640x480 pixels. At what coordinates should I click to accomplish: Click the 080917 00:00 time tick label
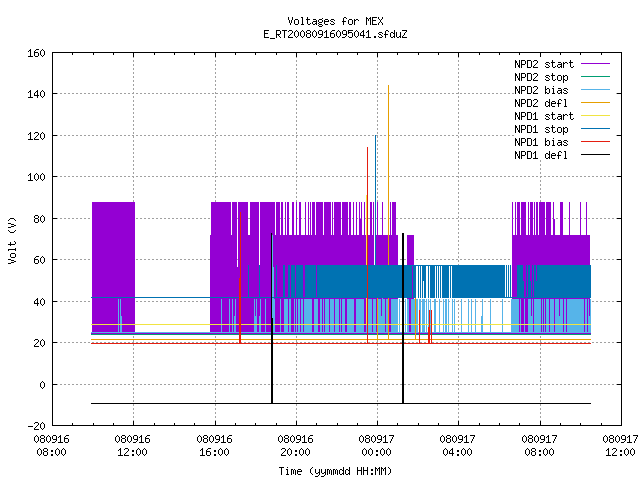(376, 446)
